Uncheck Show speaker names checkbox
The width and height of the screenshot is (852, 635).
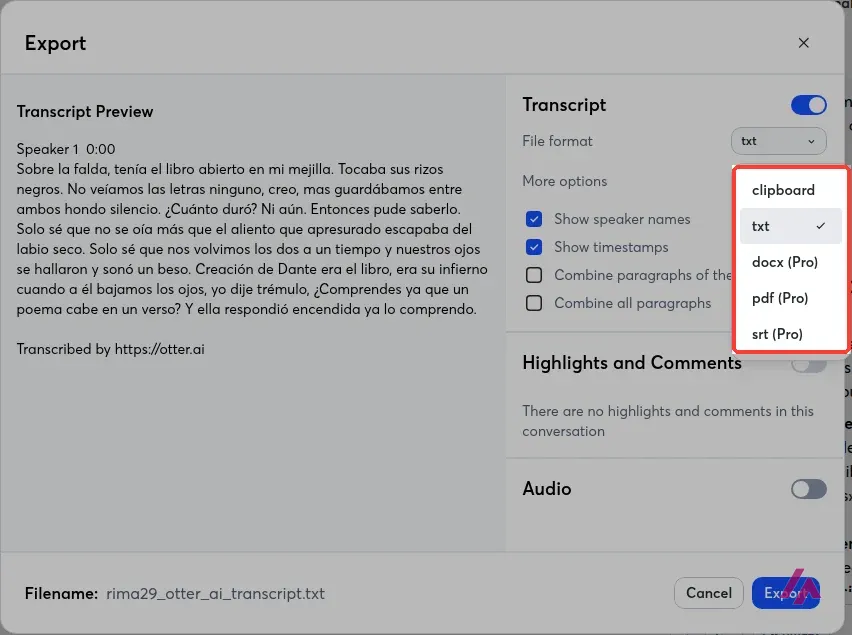pos(534,219)
